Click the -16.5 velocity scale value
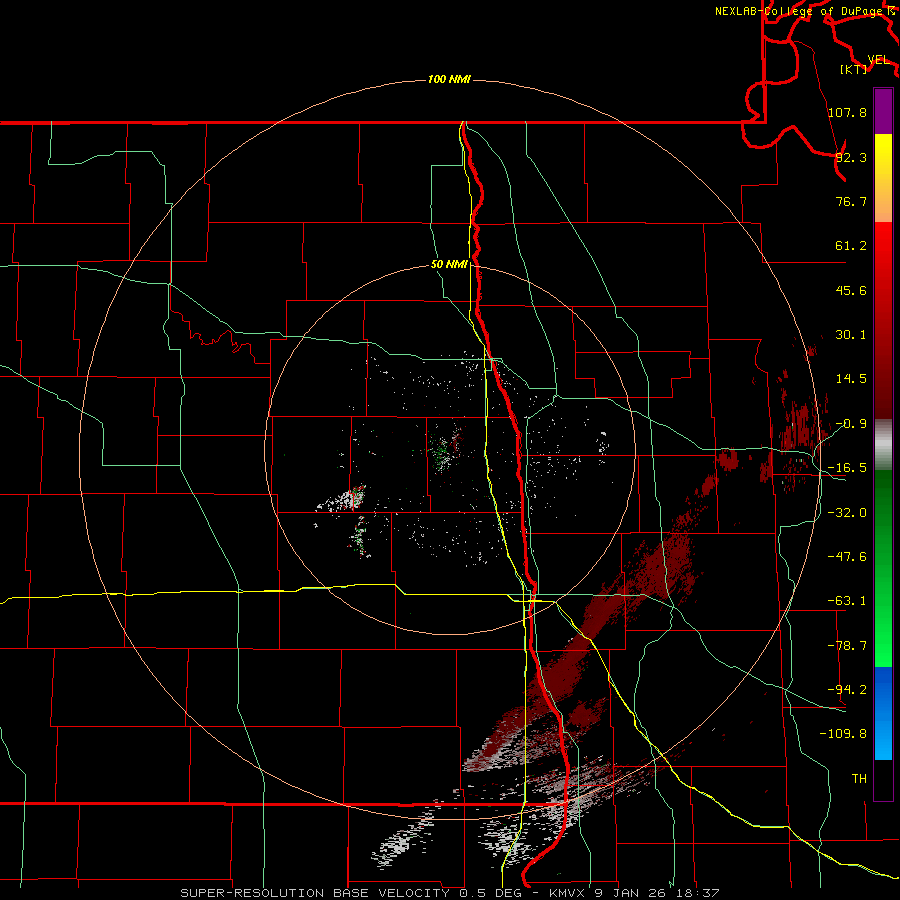The height and width of the screenshot is (900, 900). pos(847,467)
